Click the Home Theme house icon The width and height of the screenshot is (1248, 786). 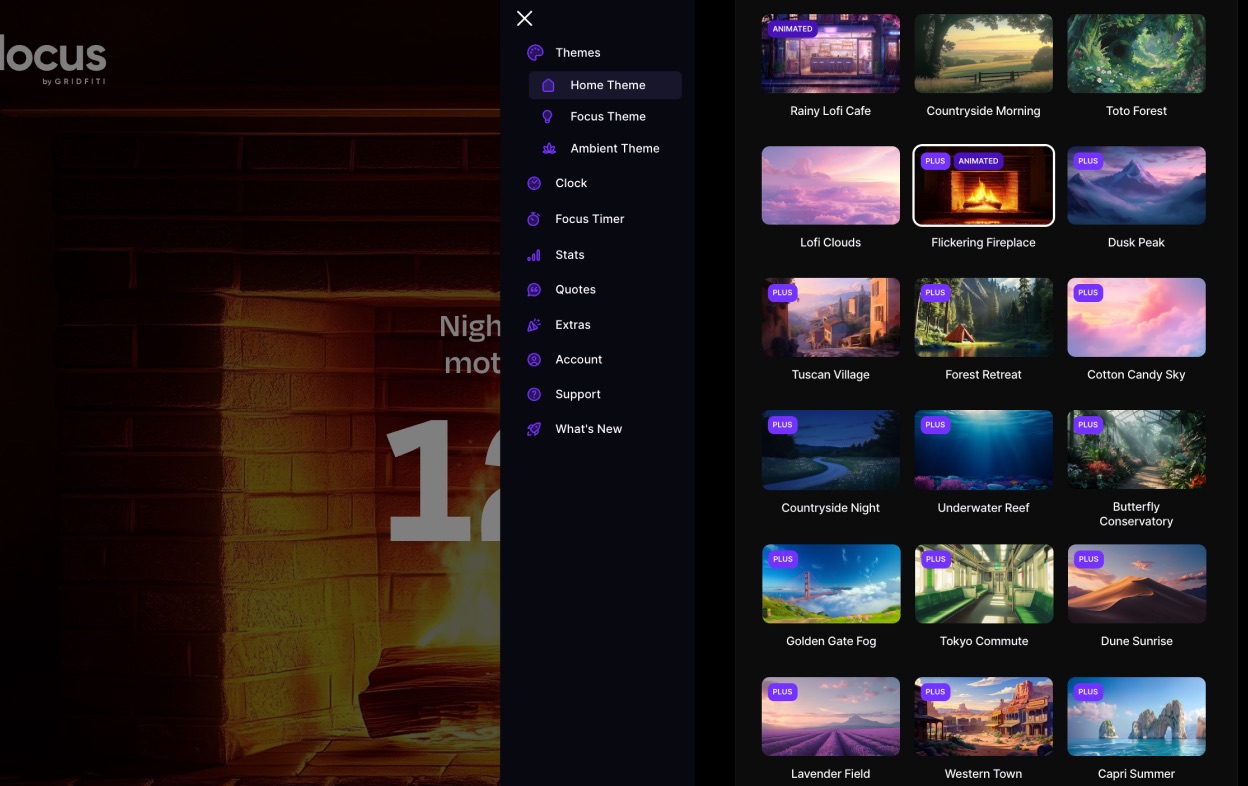pyautogui.click(x=548, y=85)
